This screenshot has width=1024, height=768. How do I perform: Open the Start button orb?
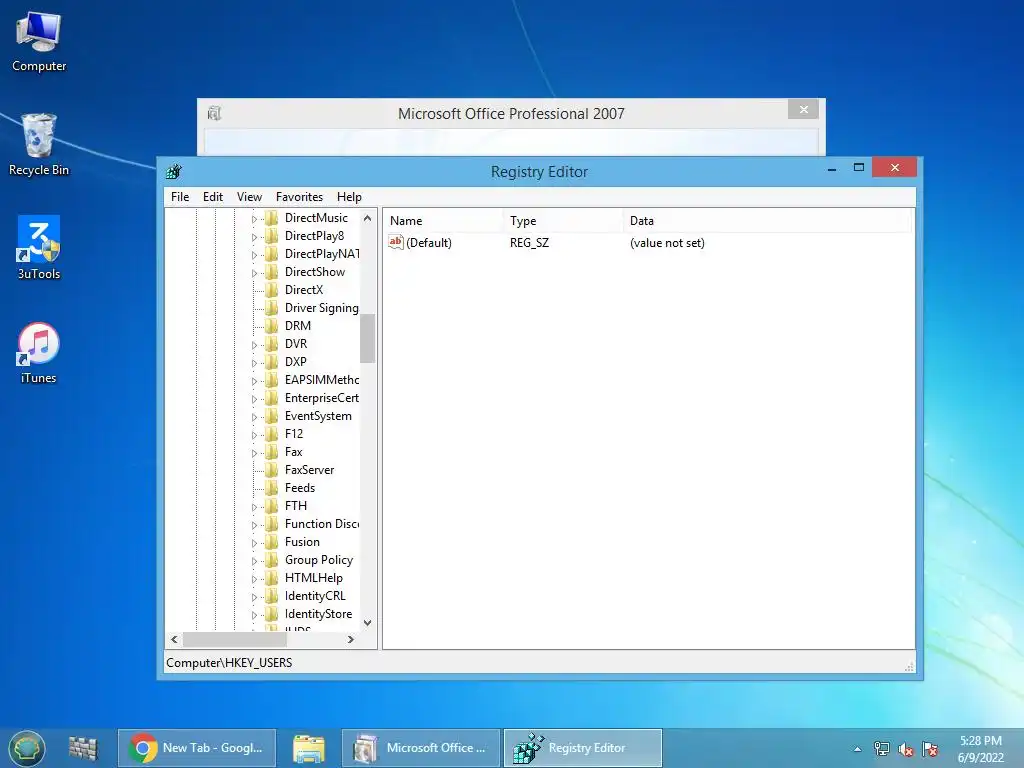[x=27, y=748]
